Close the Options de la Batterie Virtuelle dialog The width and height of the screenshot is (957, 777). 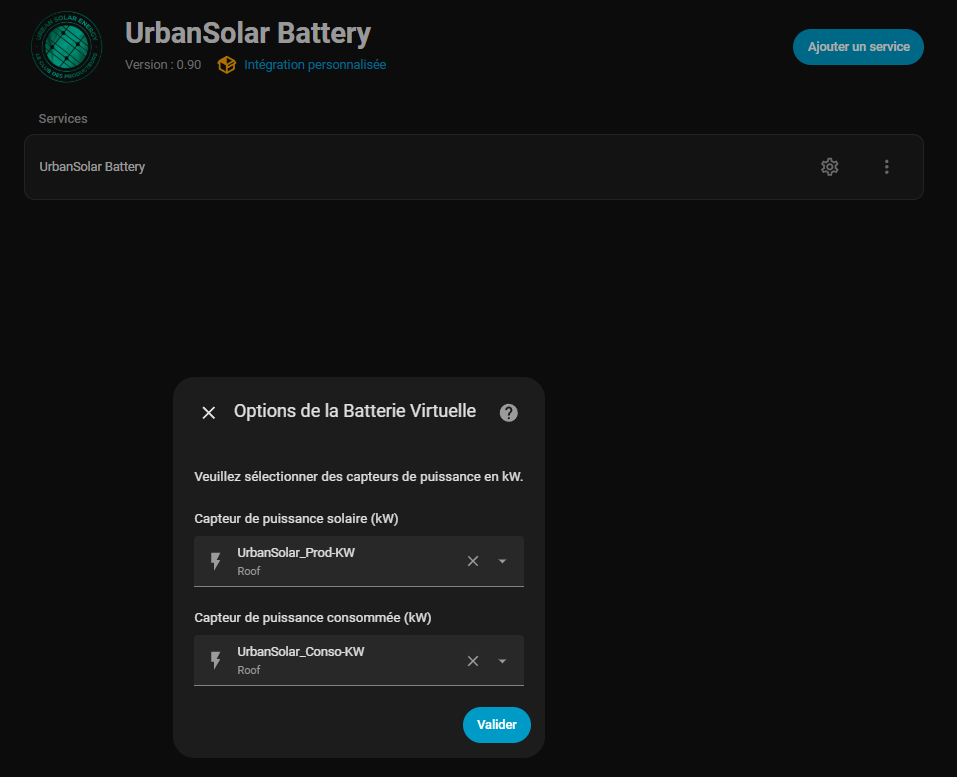pos(209,413)
